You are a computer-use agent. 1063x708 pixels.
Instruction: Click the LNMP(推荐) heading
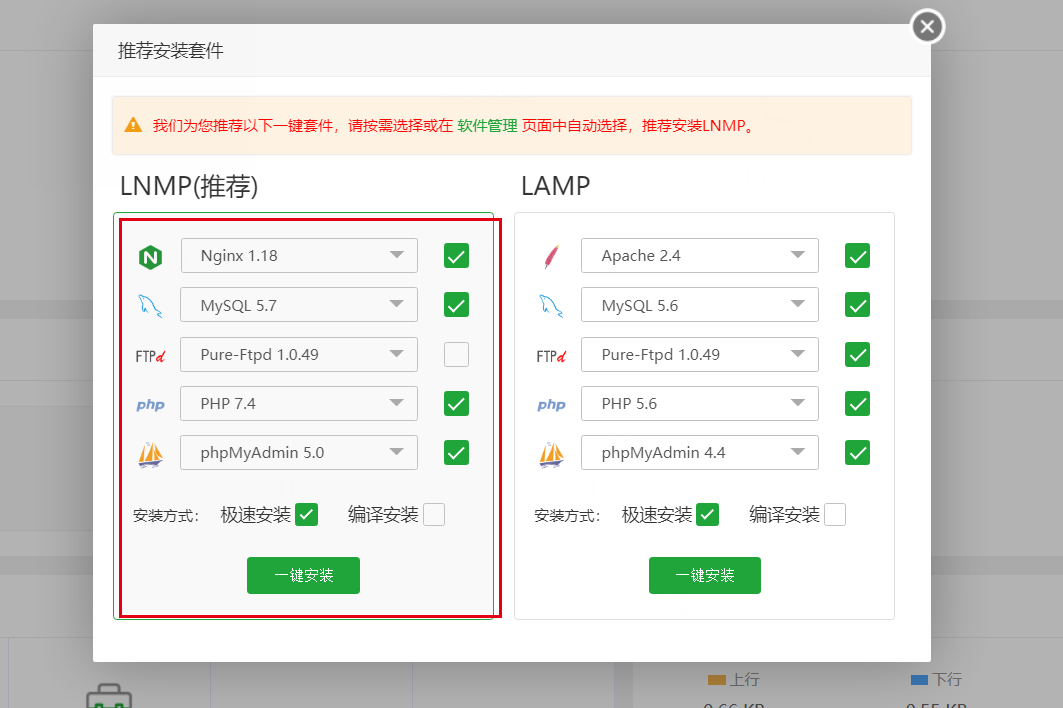click(189, 186)
